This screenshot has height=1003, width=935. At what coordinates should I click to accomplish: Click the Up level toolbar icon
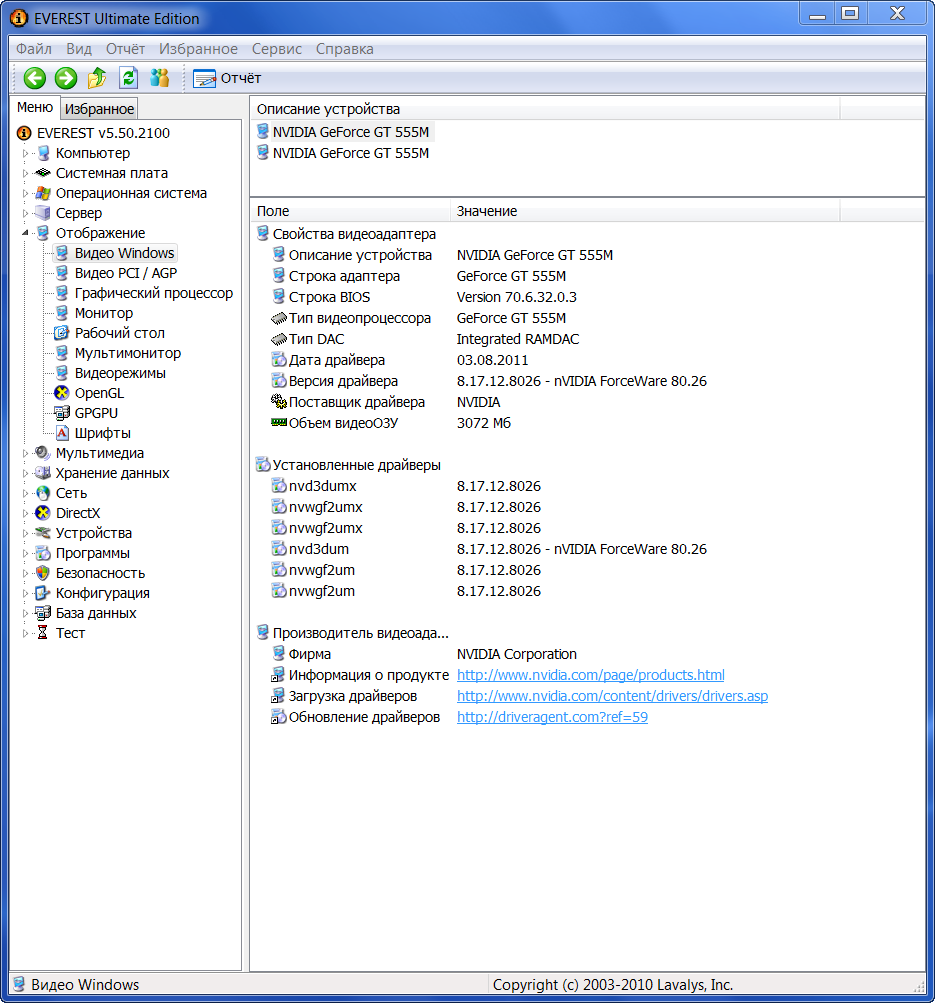click(97, 78)
